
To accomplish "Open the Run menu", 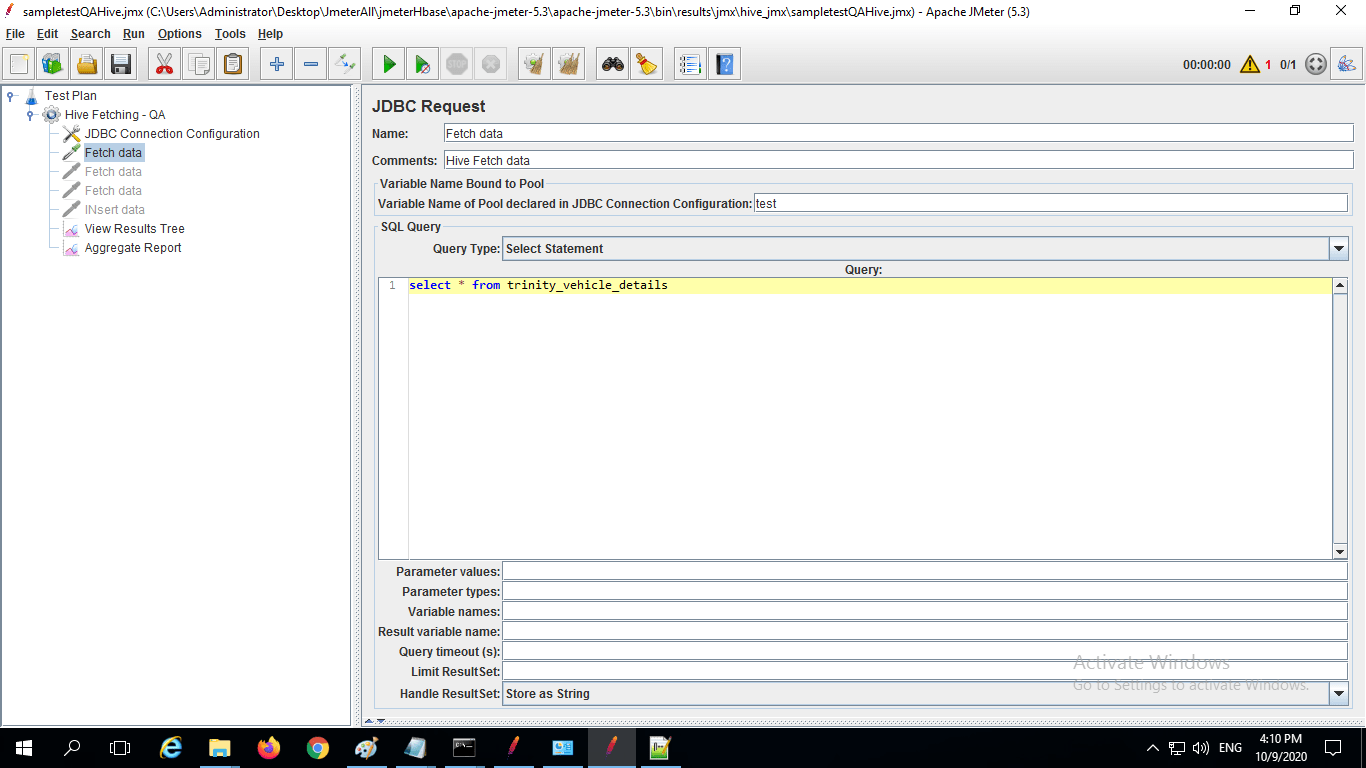I will point(133,34).
